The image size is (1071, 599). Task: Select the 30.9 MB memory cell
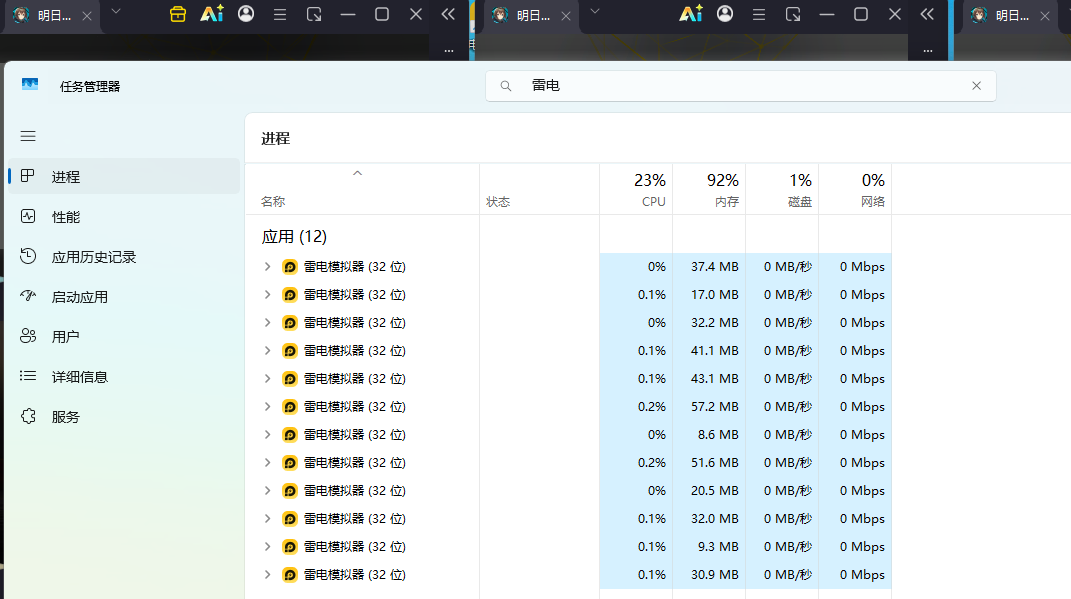click(x=709, y=574)
